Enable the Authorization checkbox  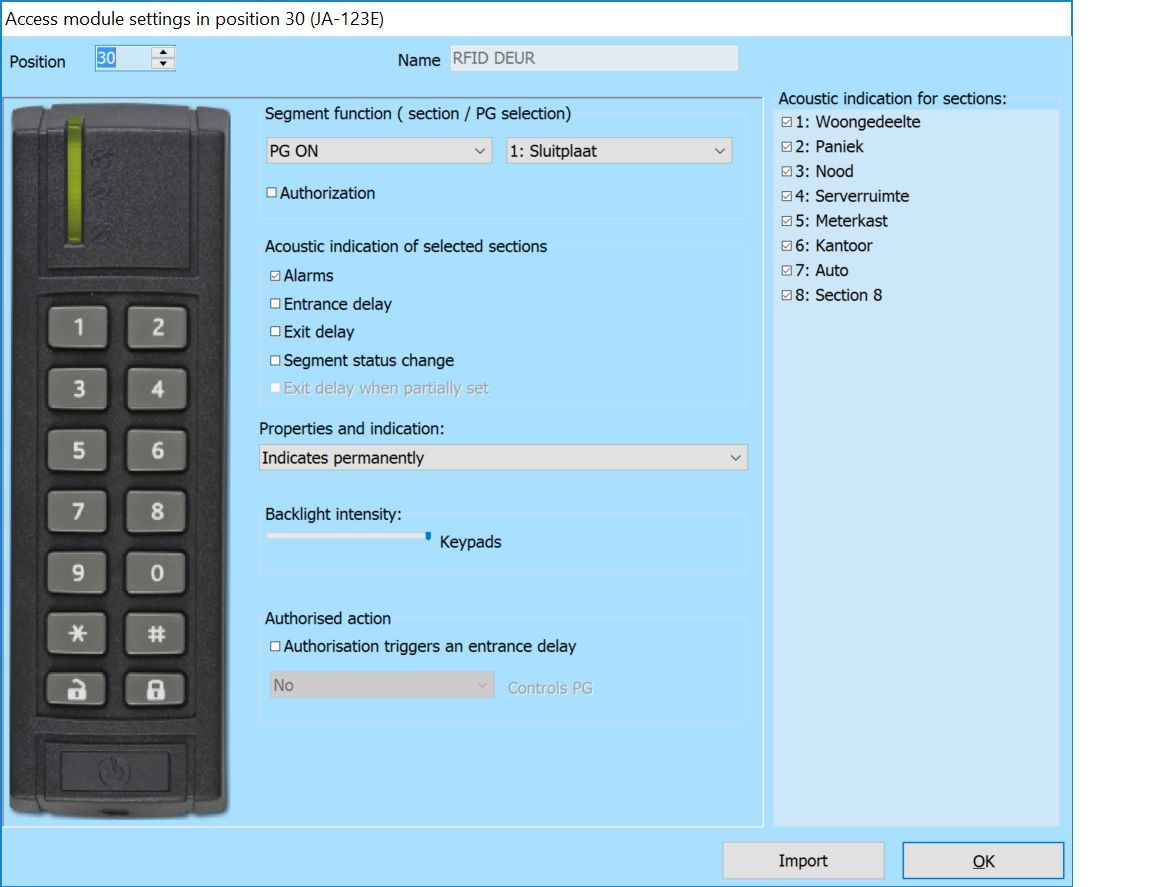[272, 193]
